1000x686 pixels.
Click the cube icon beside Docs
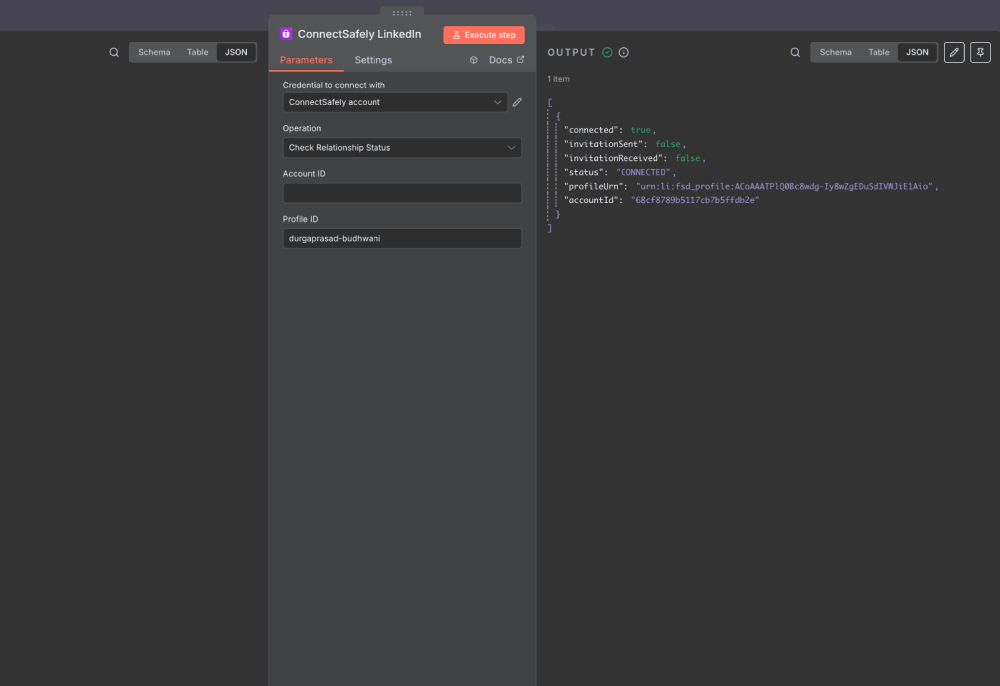point(474,60)
